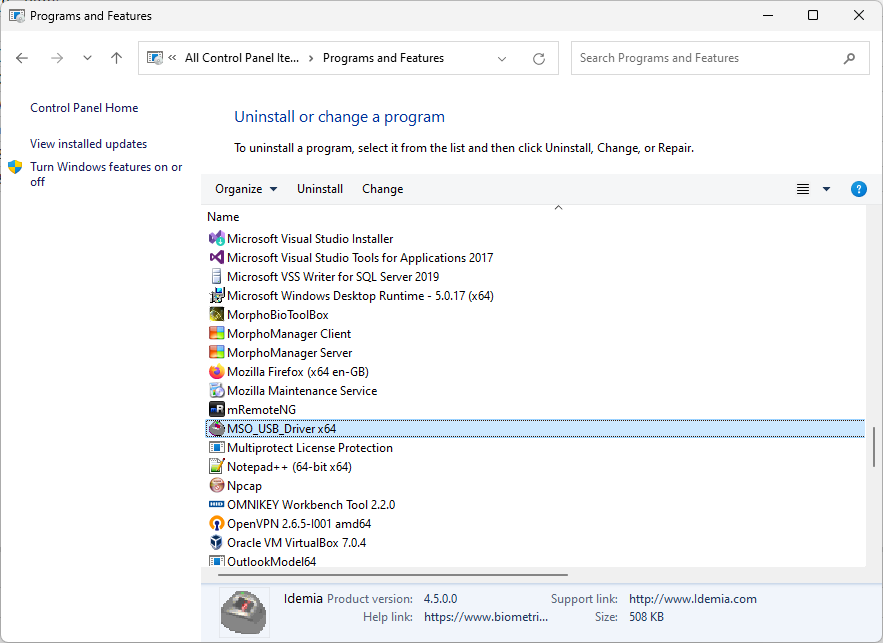
Task: Select the Mozilla Maintenance Service entry
Action: 302,391
